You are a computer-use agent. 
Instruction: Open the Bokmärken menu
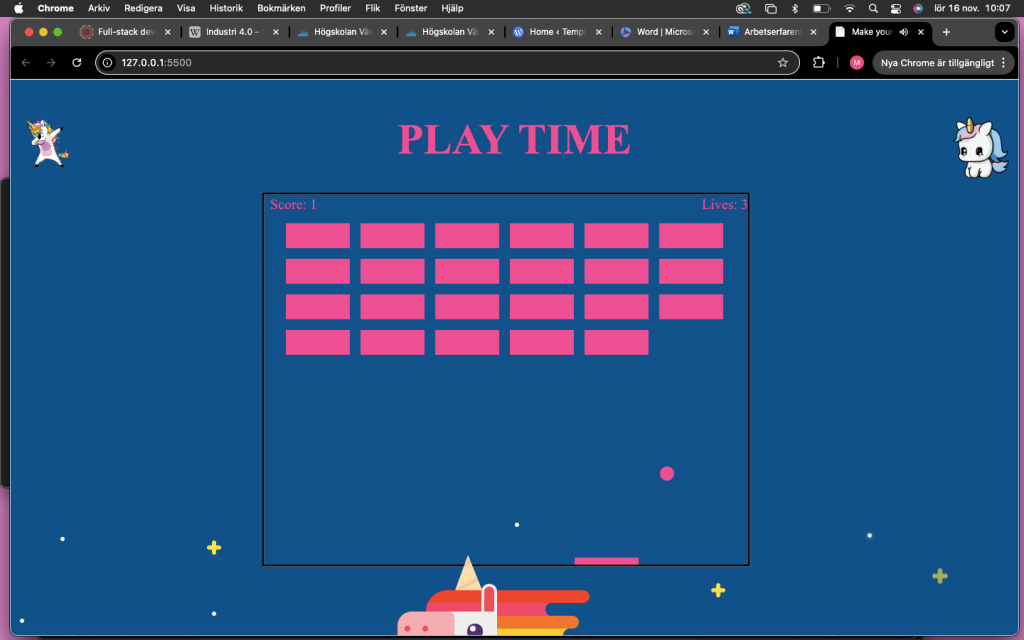[x=281, y=8]
